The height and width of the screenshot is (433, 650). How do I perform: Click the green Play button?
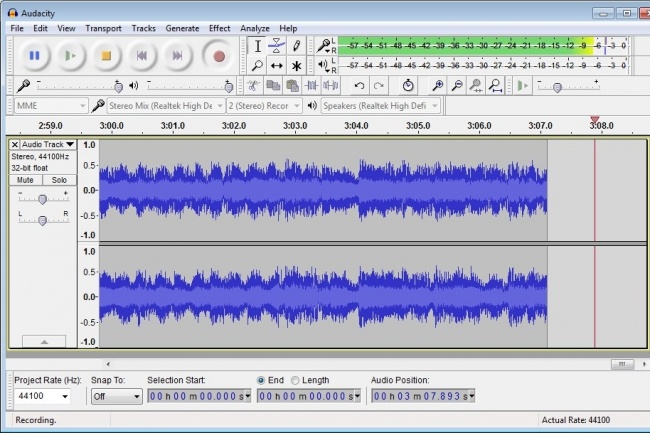70,56
